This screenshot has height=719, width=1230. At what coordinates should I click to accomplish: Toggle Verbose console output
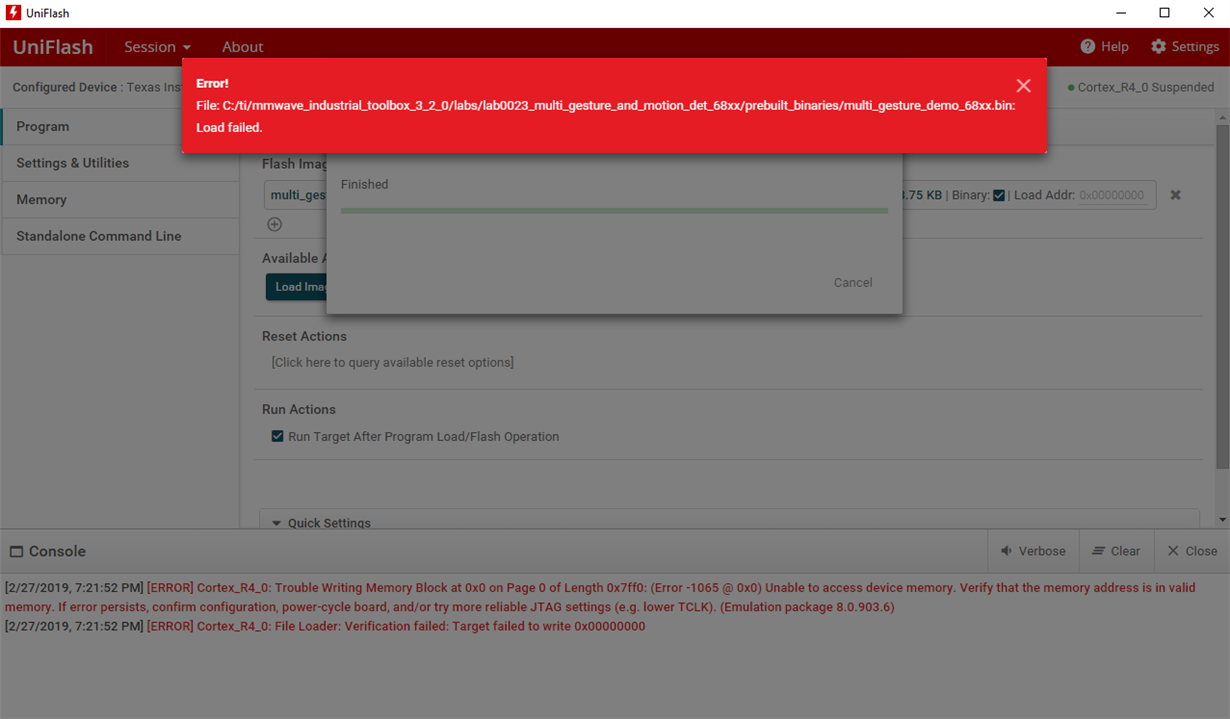pos(1033,551)
